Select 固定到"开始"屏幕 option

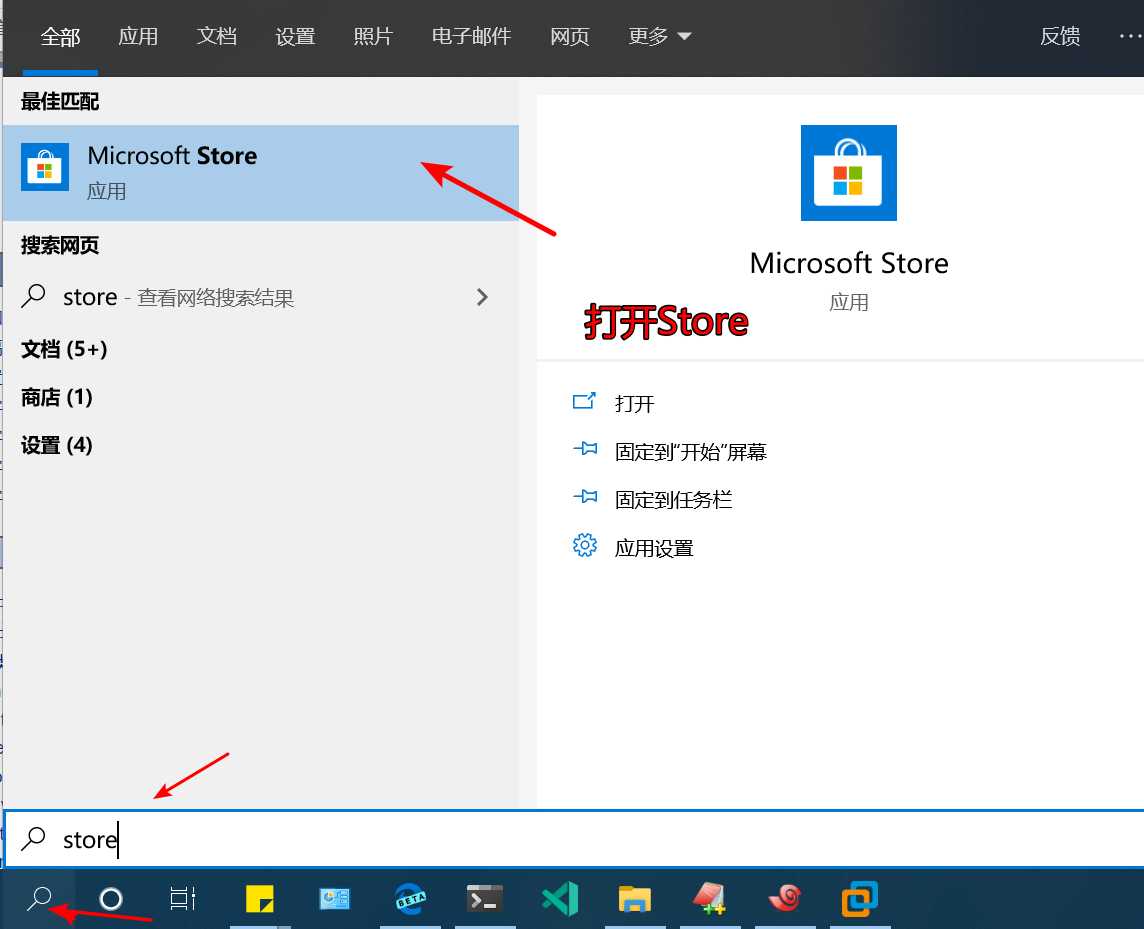(x=690, y=452)
